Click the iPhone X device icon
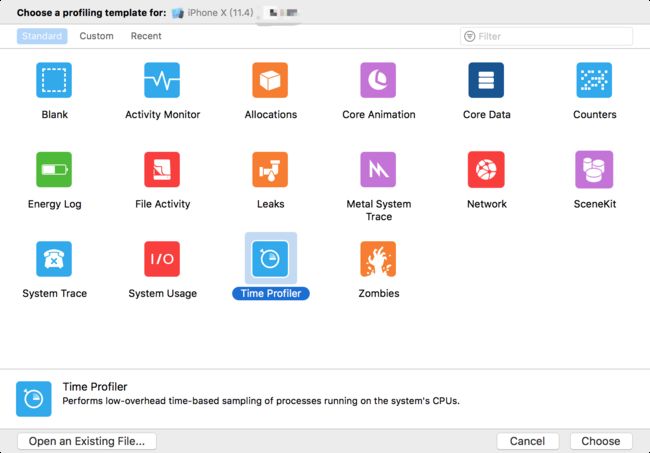Image resolution: width=650 pixels, height=453 pixels. click(178, 13)
